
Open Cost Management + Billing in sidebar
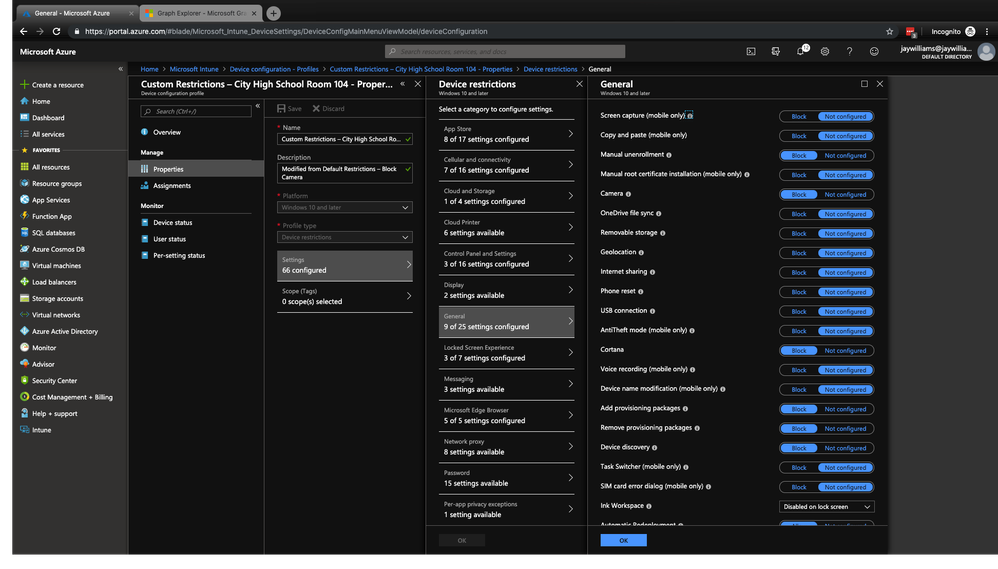(71, 397)
